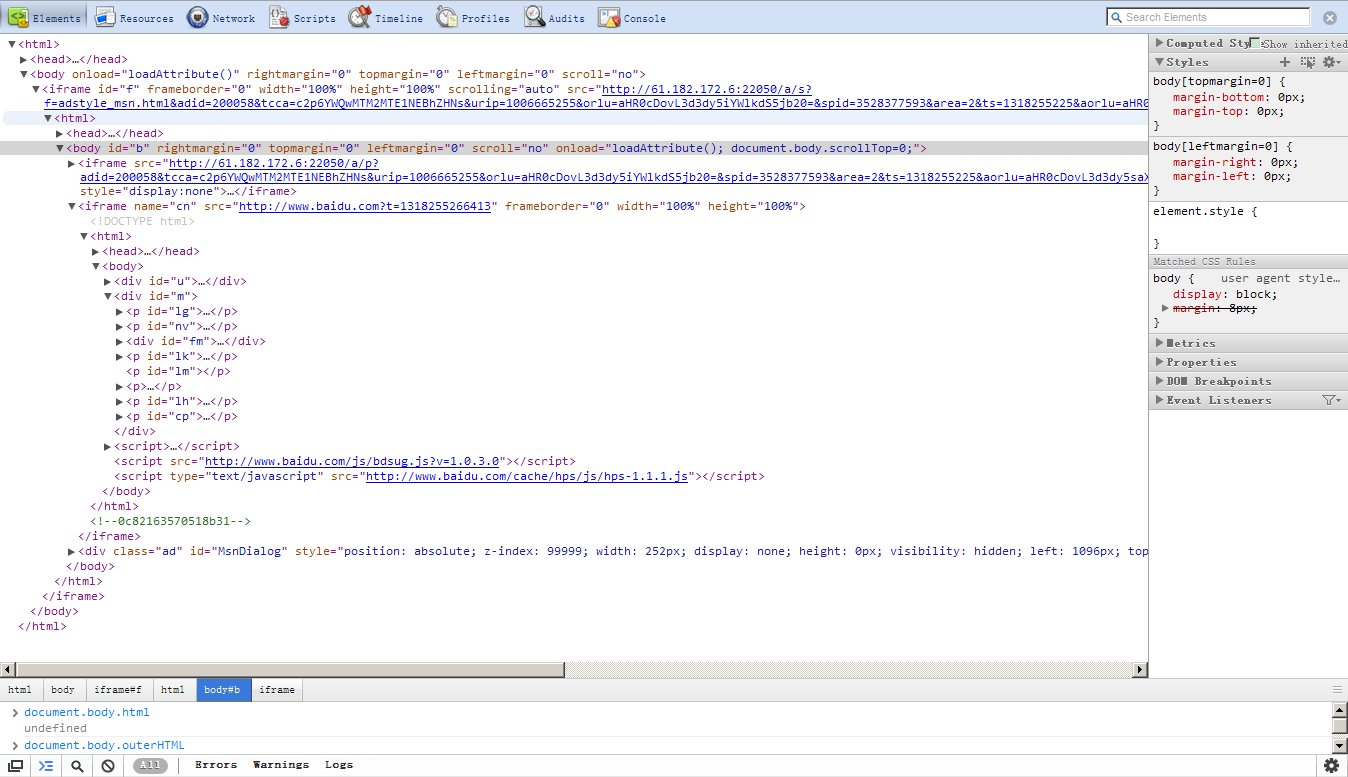Select the highlighted body#b breadcrumb
This screenshot has height=777, width=1348.
tap(222, 690)
